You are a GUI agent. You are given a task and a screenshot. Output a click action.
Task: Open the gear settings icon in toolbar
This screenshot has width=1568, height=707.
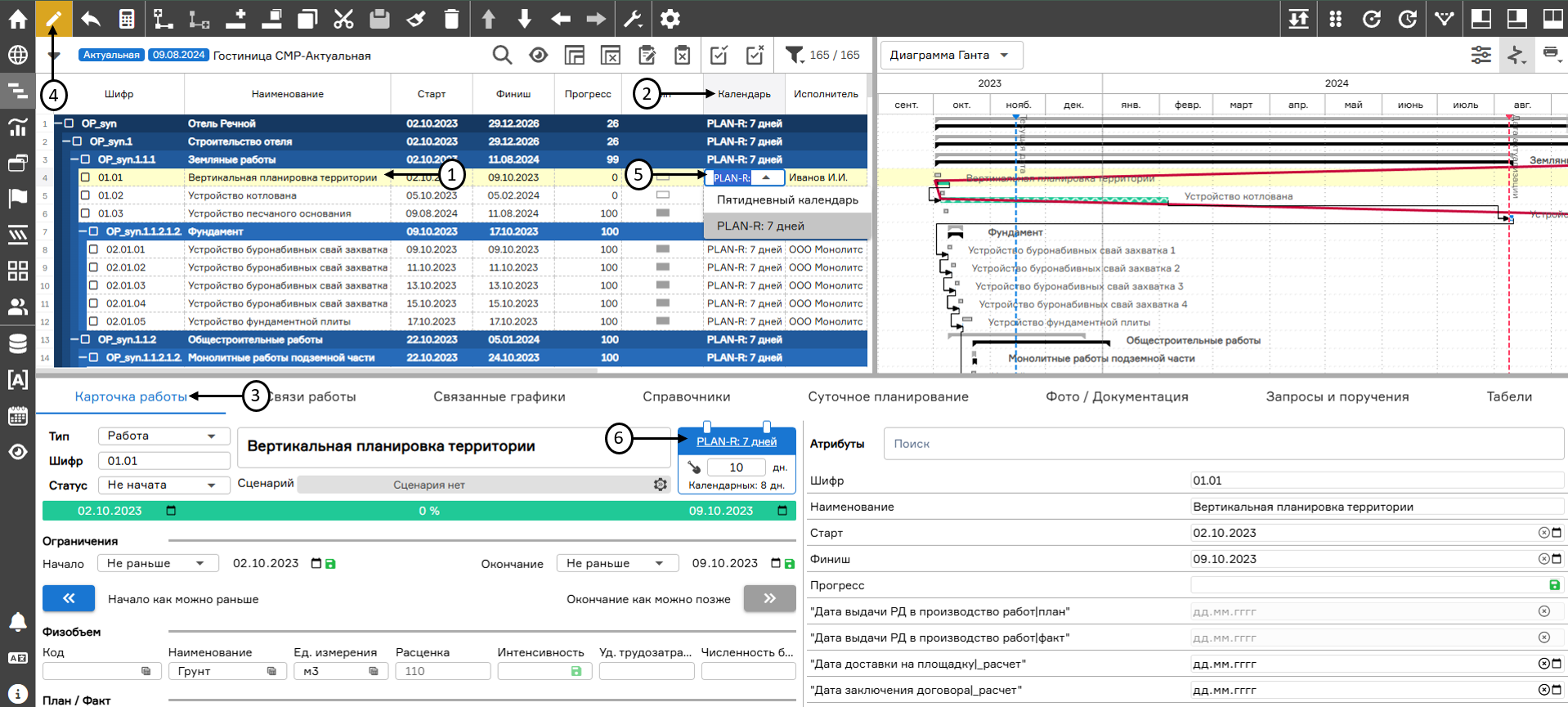point(670,18)
